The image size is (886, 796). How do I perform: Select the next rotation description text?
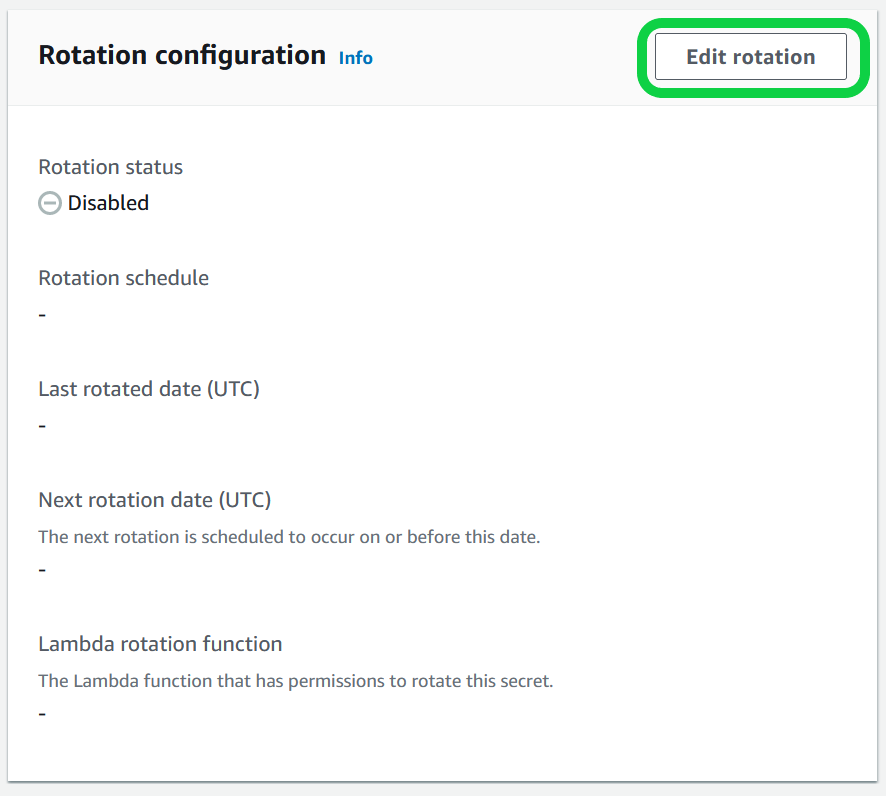[288, 537]
